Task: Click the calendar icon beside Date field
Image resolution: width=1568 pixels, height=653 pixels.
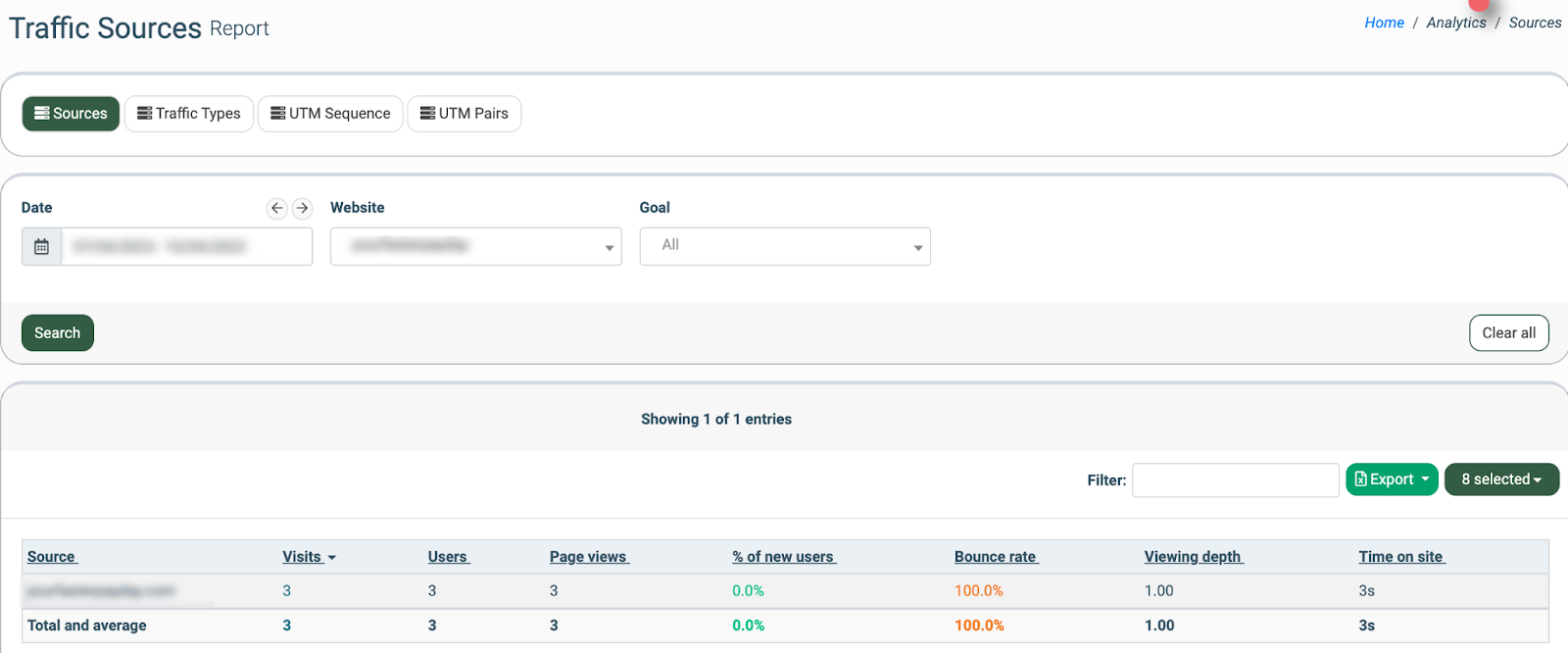Action: tap(41, 246)
